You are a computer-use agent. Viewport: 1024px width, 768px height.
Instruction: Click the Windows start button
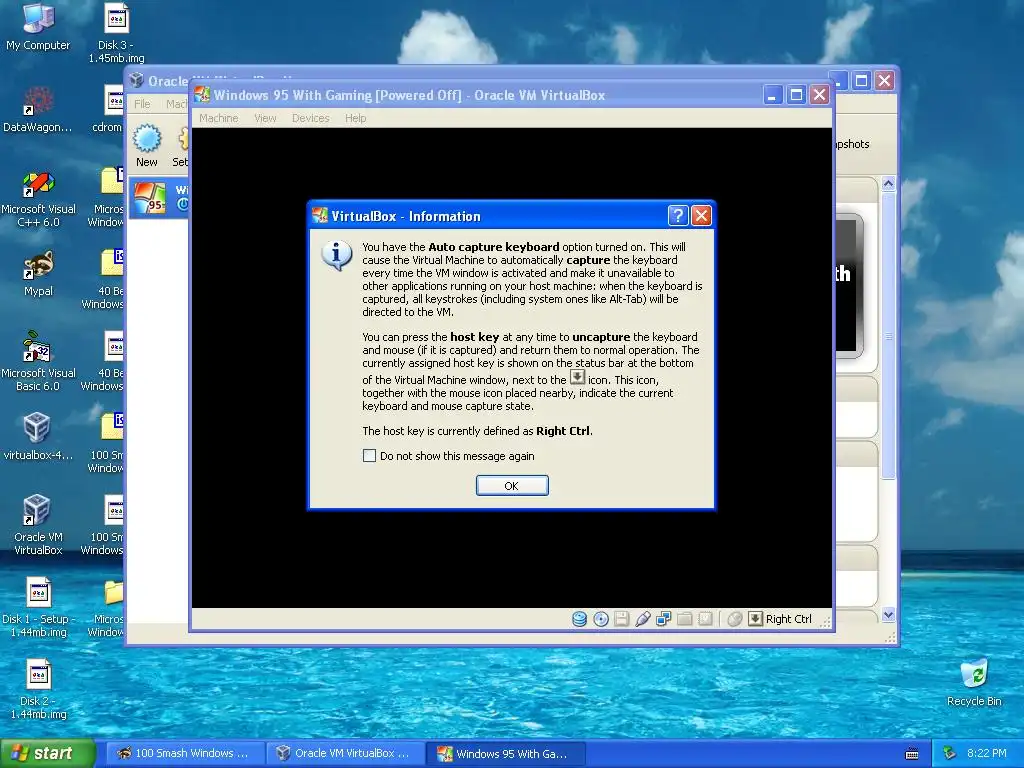click(x=48, y=754)
